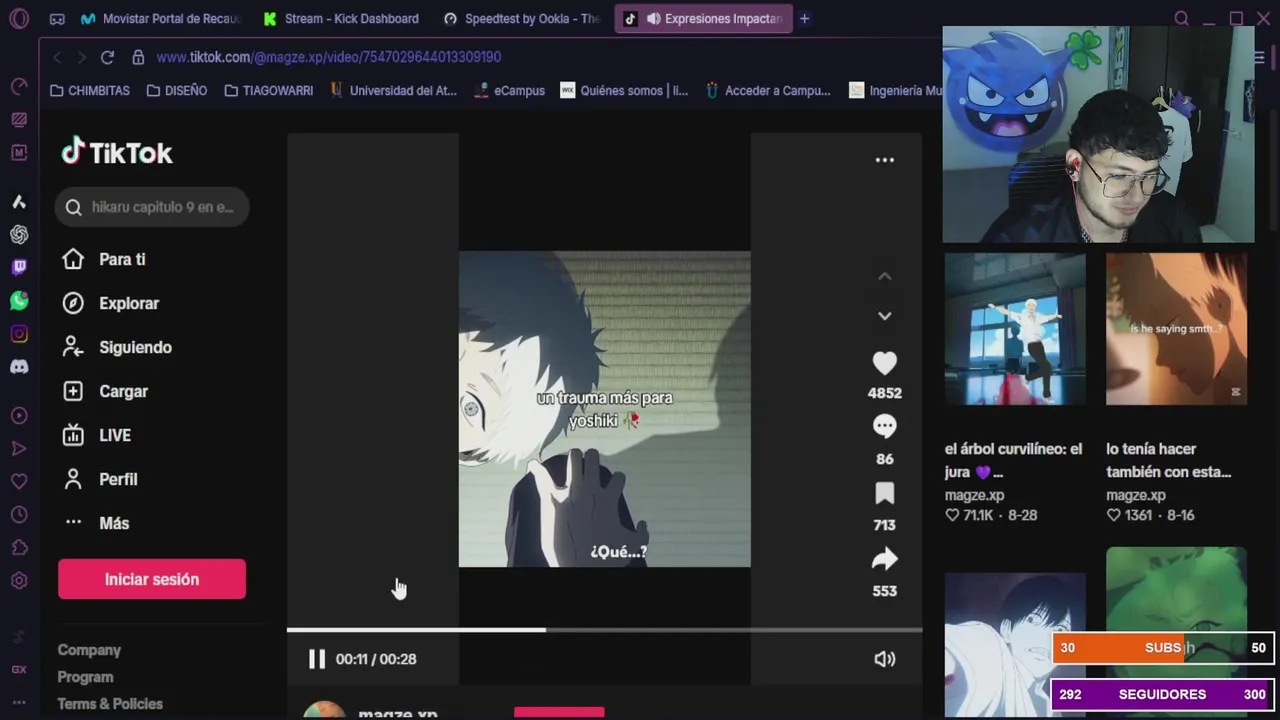Open video options three-dots menu
This screenshot has height=720, width=1280.
tap(884, 160)
